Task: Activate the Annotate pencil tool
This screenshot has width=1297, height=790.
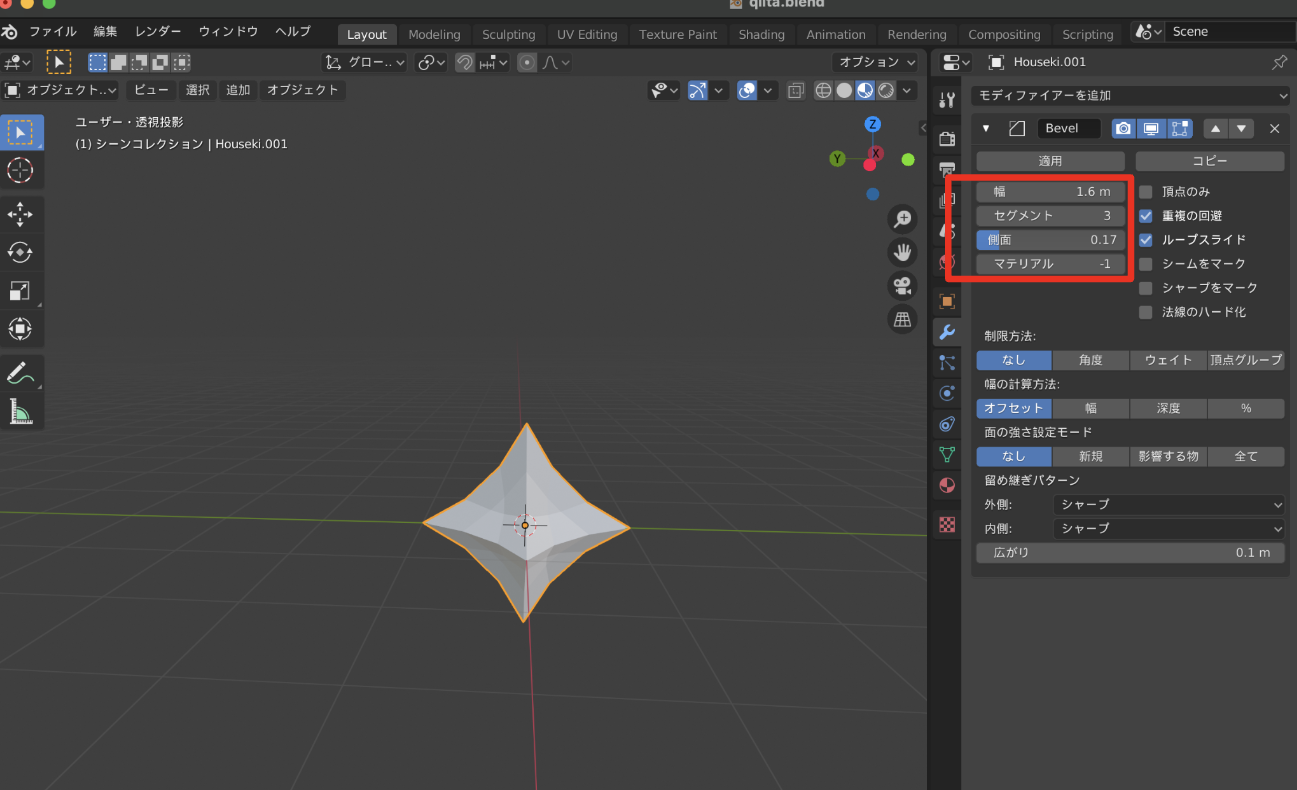Action: (21, 373)
